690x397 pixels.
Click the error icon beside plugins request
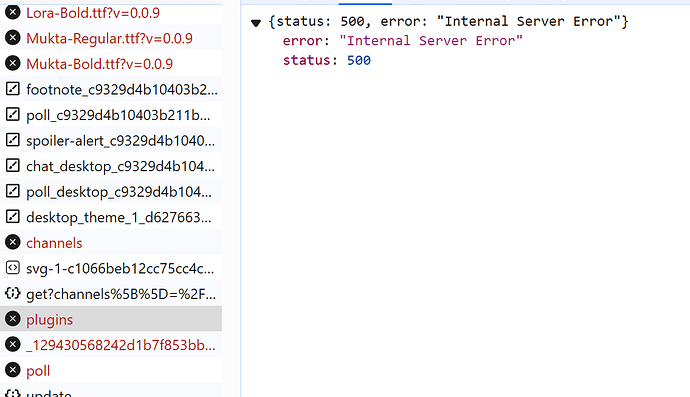[x=13, y=319]
